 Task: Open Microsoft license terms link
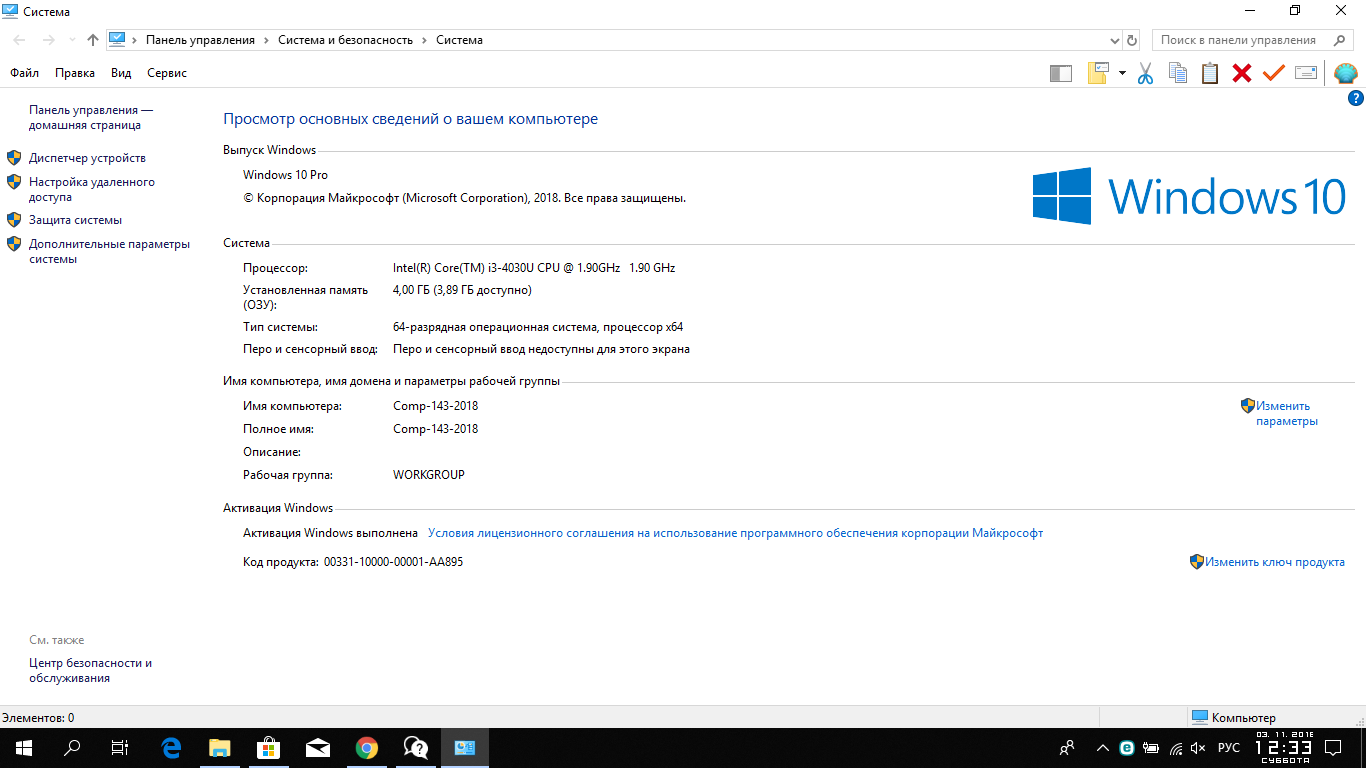(x=735, y=533)
